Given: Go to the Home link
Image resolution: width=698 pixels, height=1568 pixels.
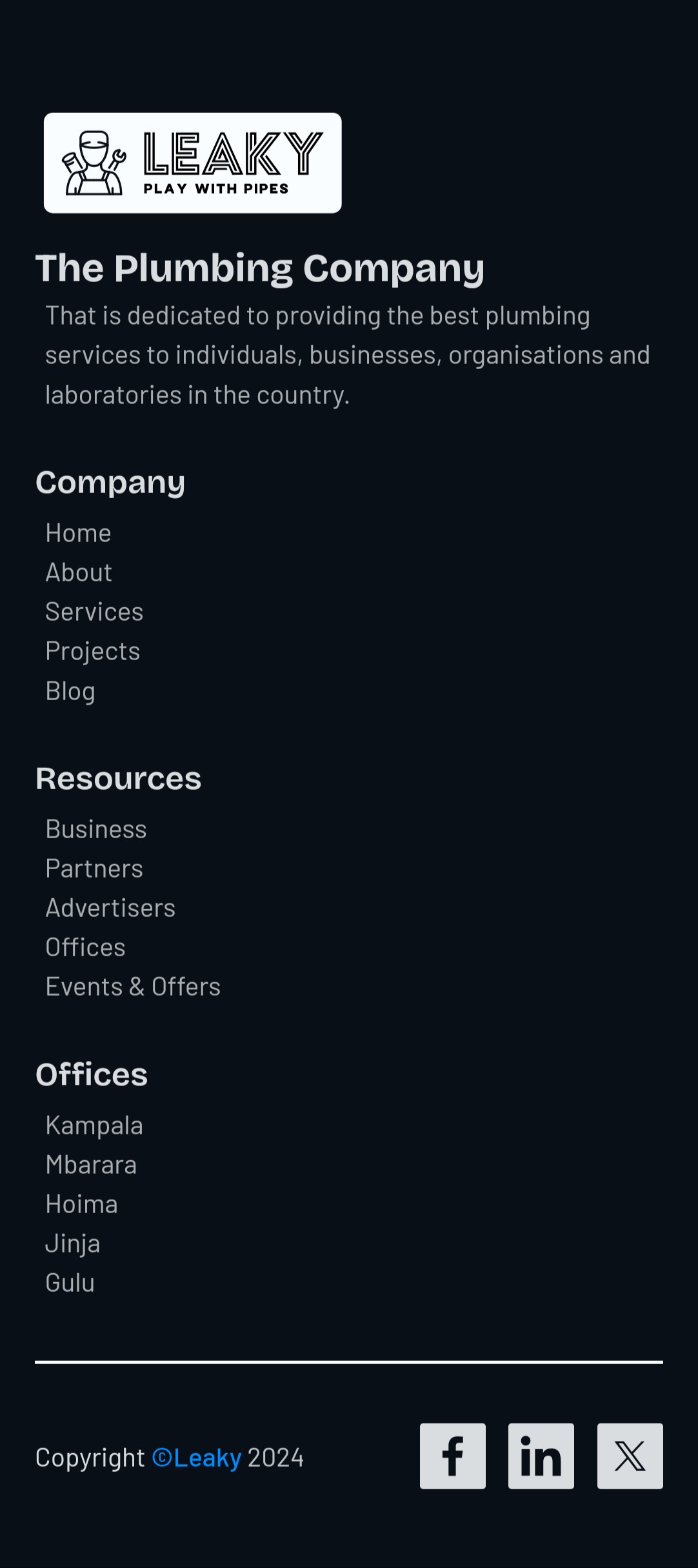Looking at the screenshot, I should (x=79, y=533).
